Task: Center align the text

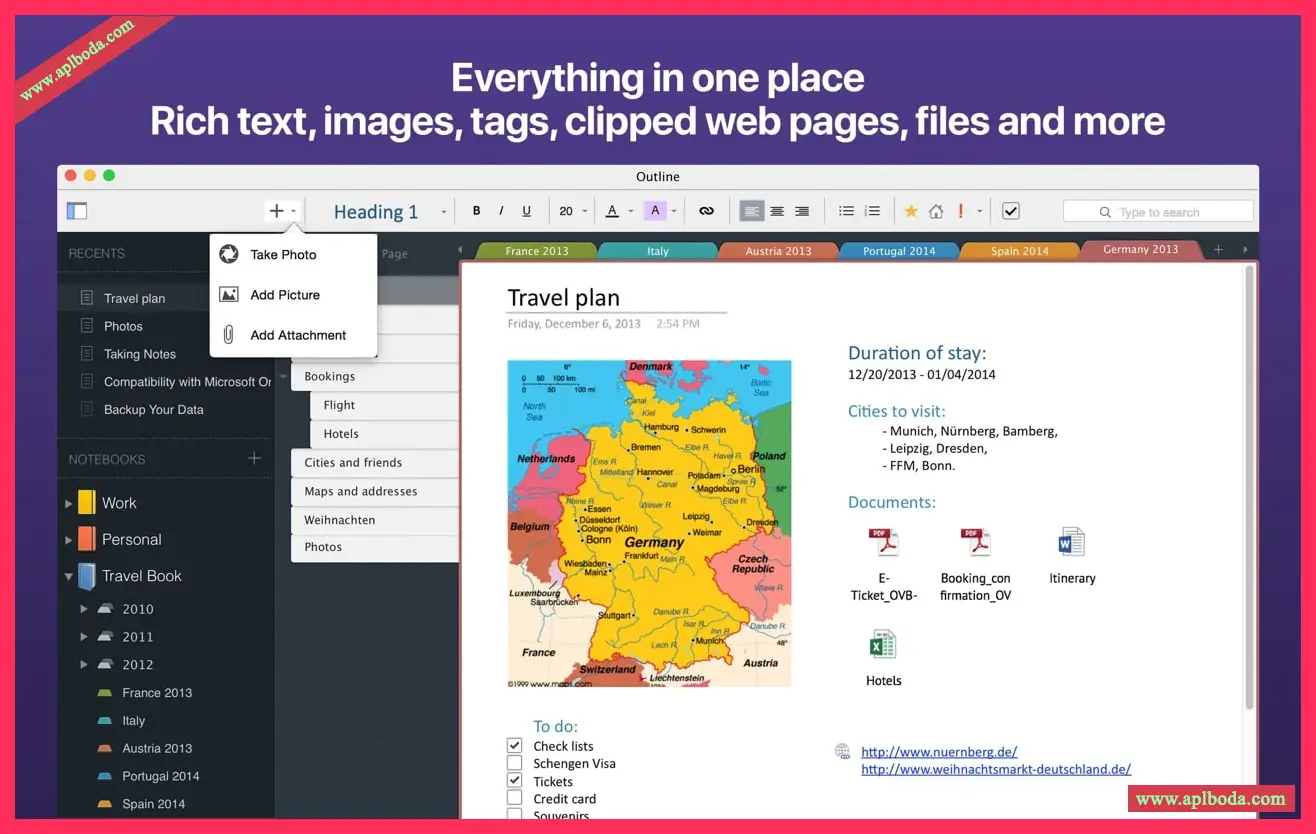Action: pos(776,211)
